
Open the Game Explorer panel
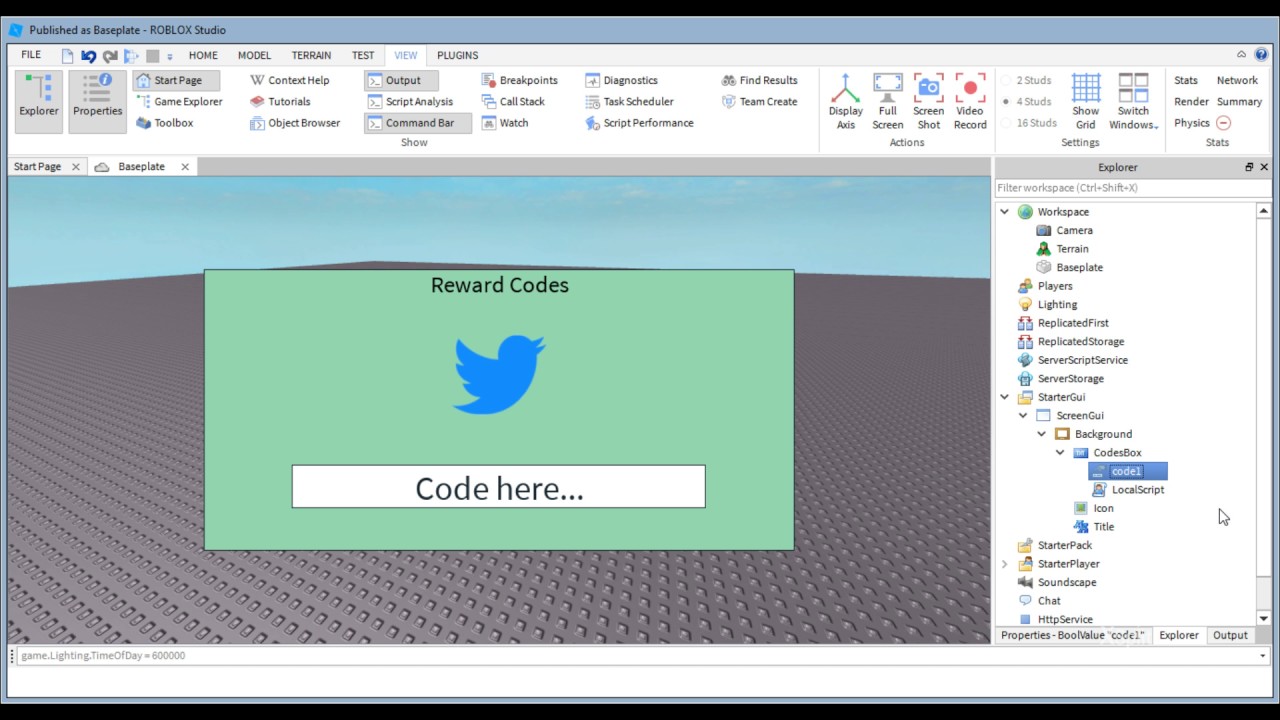[179, 101]
